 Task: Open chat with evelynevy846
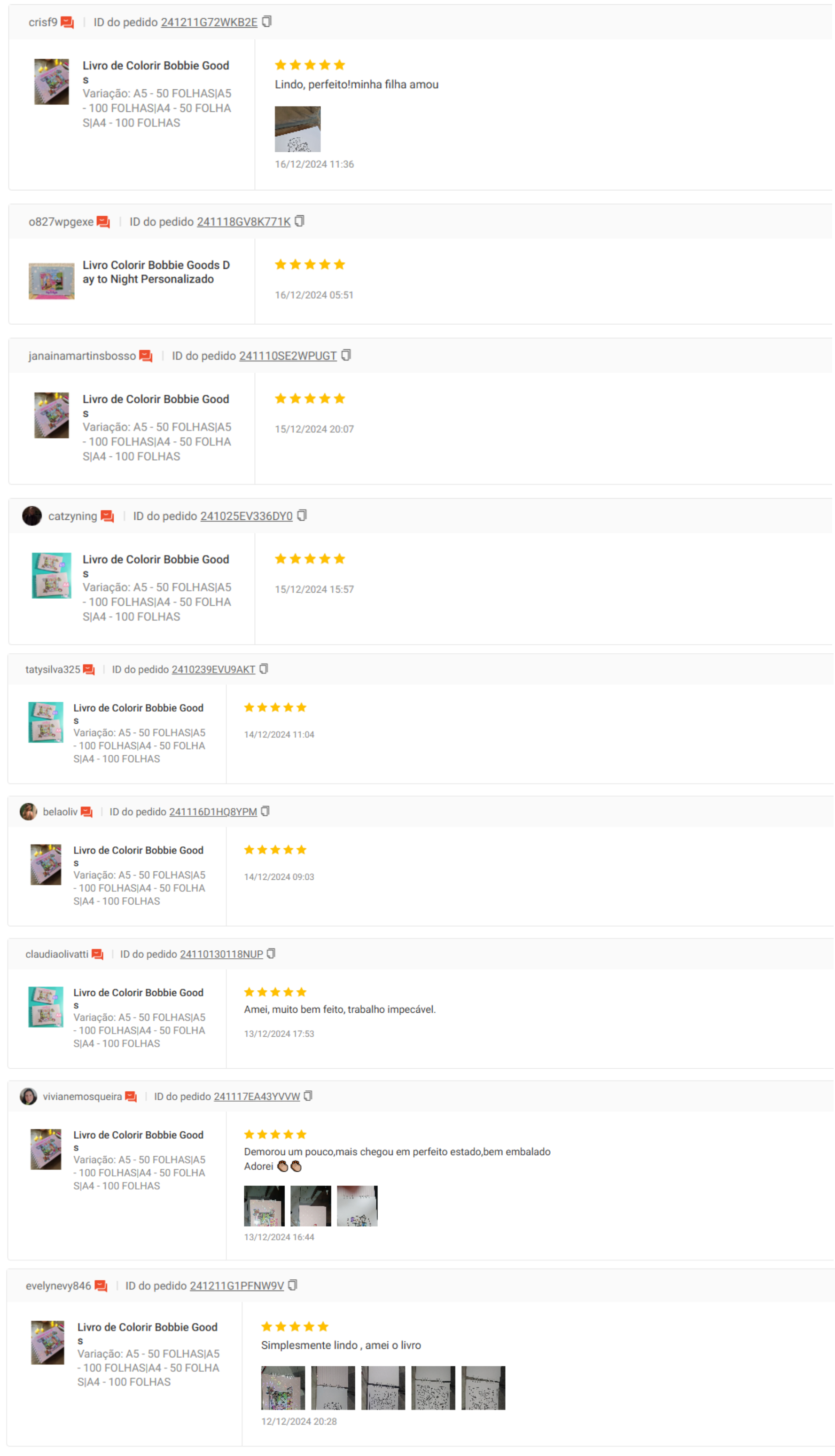tap(101, 1286)
